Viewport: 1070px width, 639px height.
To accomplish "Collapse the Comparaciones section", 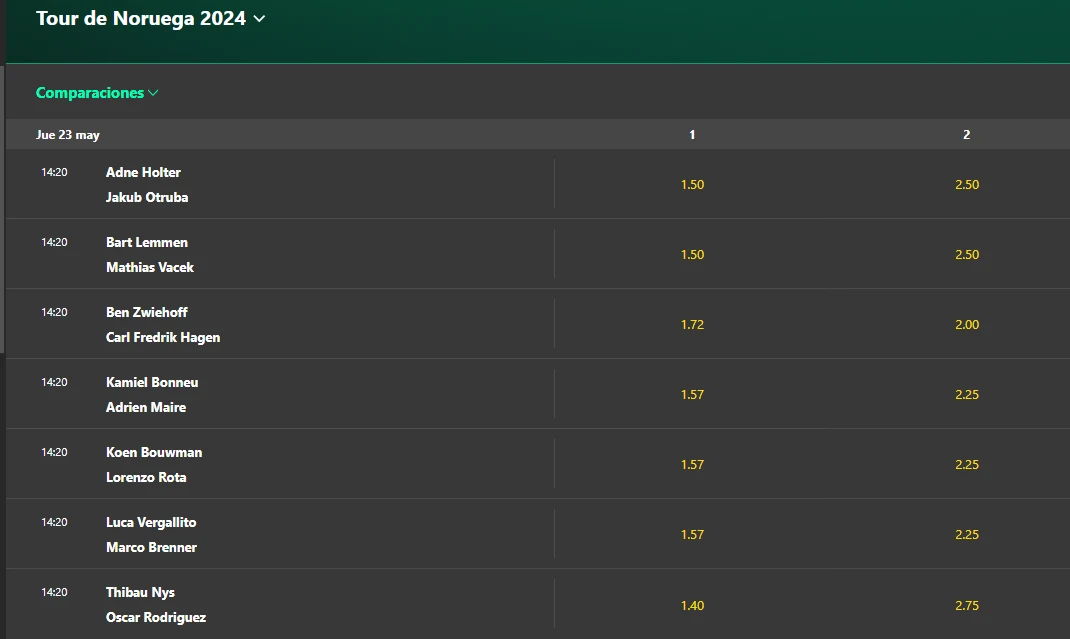I will [97, 93].
